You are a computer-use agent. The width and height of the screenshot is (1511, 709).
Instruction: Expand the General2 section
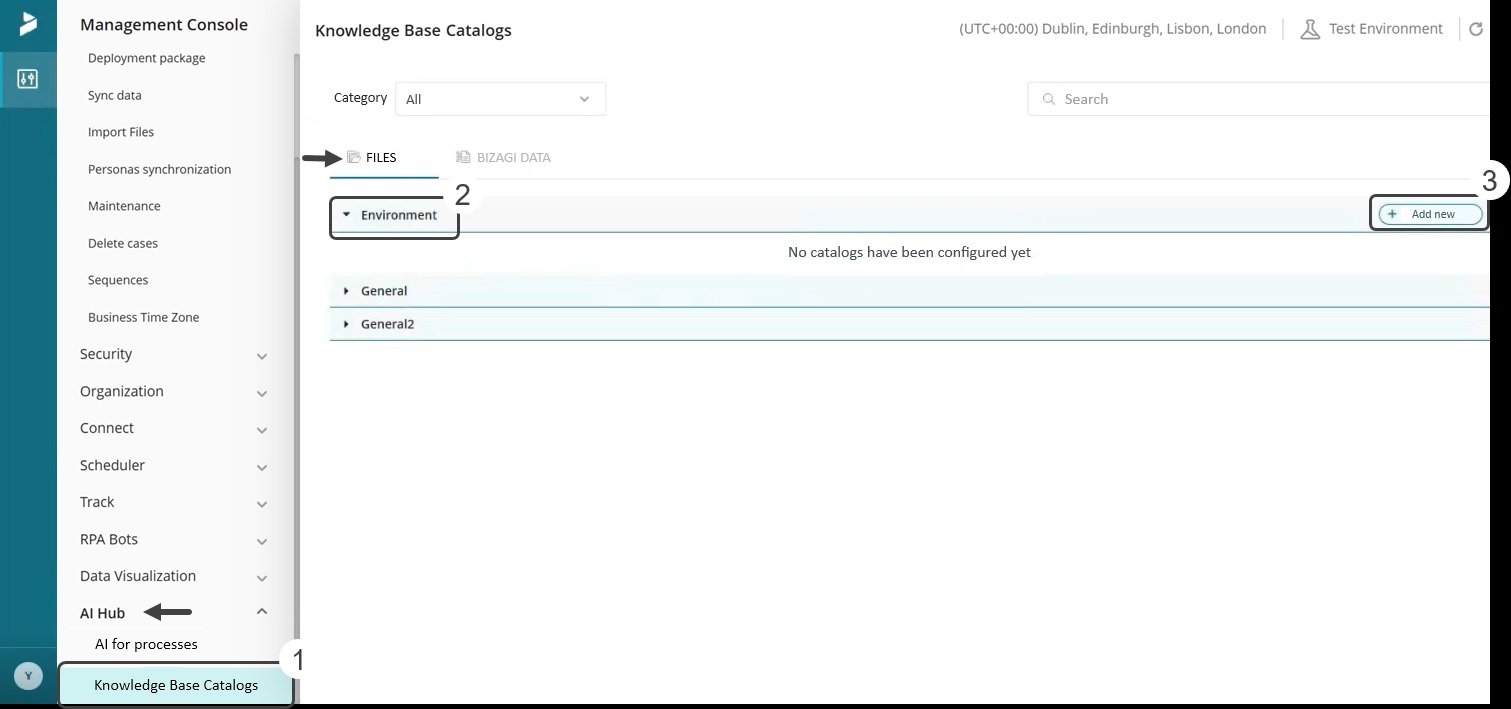coord(347,324)
